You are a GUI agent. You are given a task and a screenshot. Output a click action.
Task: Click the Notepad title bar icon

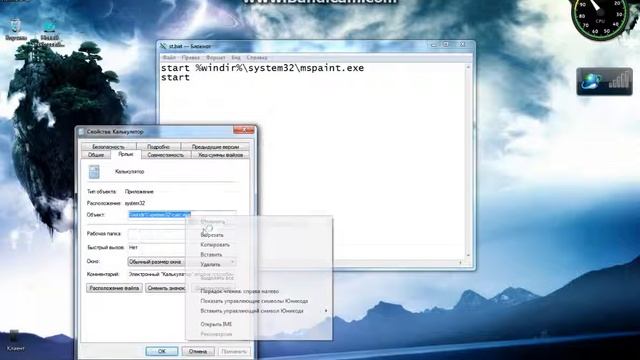[x=163, y=46]
